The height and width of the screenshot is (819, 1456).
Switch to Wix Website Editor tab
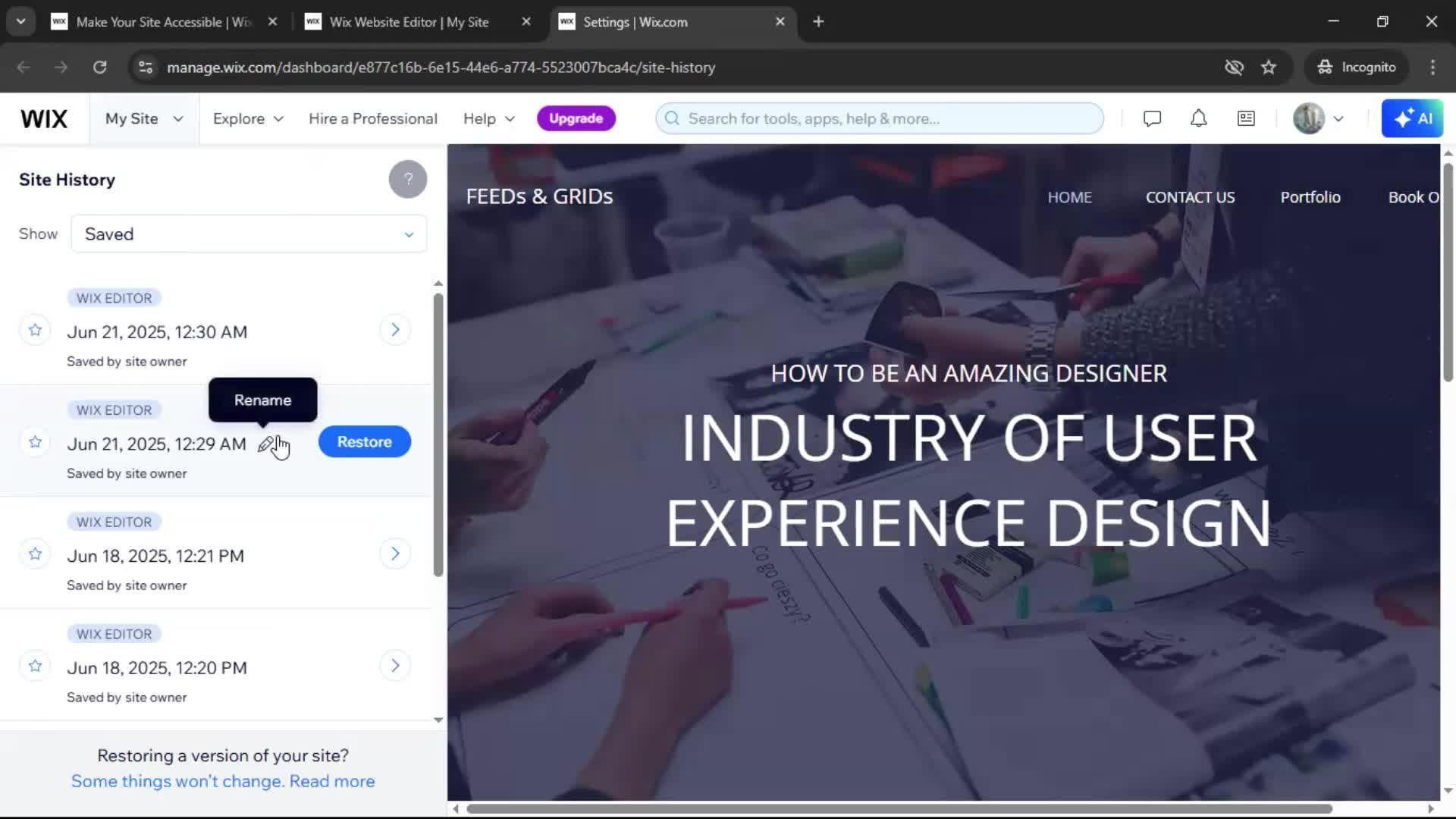tap(409, 22)
